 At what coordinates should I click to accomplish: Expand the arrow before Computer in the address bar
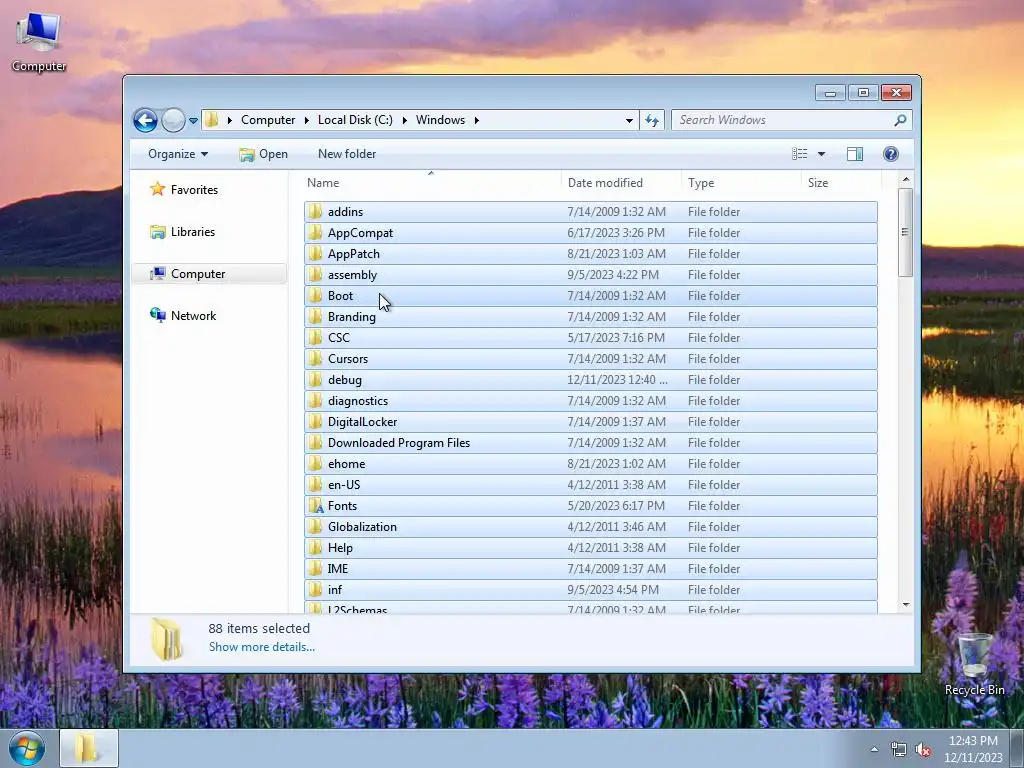point(229,120)
